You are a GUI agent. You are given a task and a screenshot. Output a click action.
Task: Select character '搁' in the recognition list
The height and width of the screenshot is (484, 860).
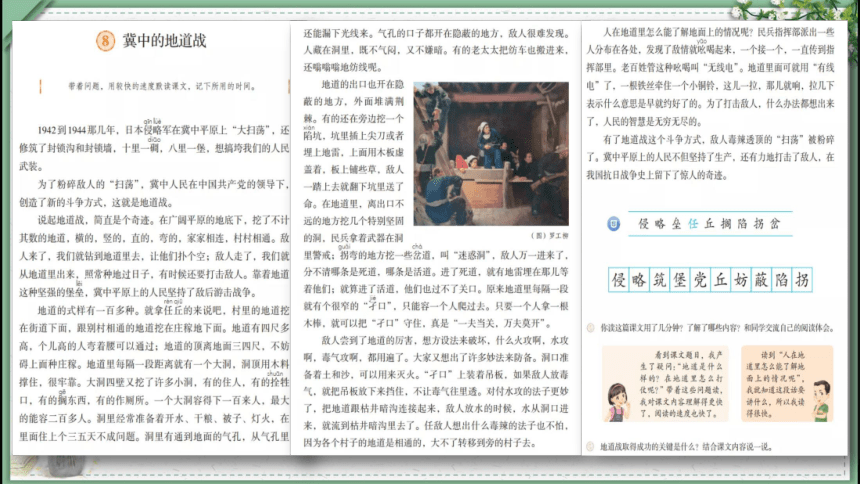[x=726, y=224]
